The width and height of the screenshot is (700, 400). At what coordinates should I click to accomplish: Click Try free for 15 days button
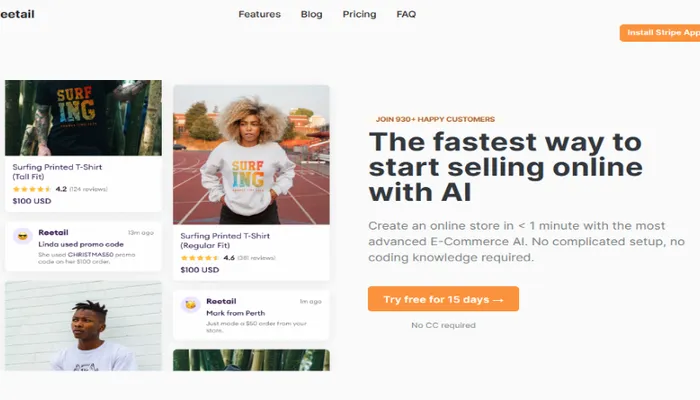pos(443,299)
